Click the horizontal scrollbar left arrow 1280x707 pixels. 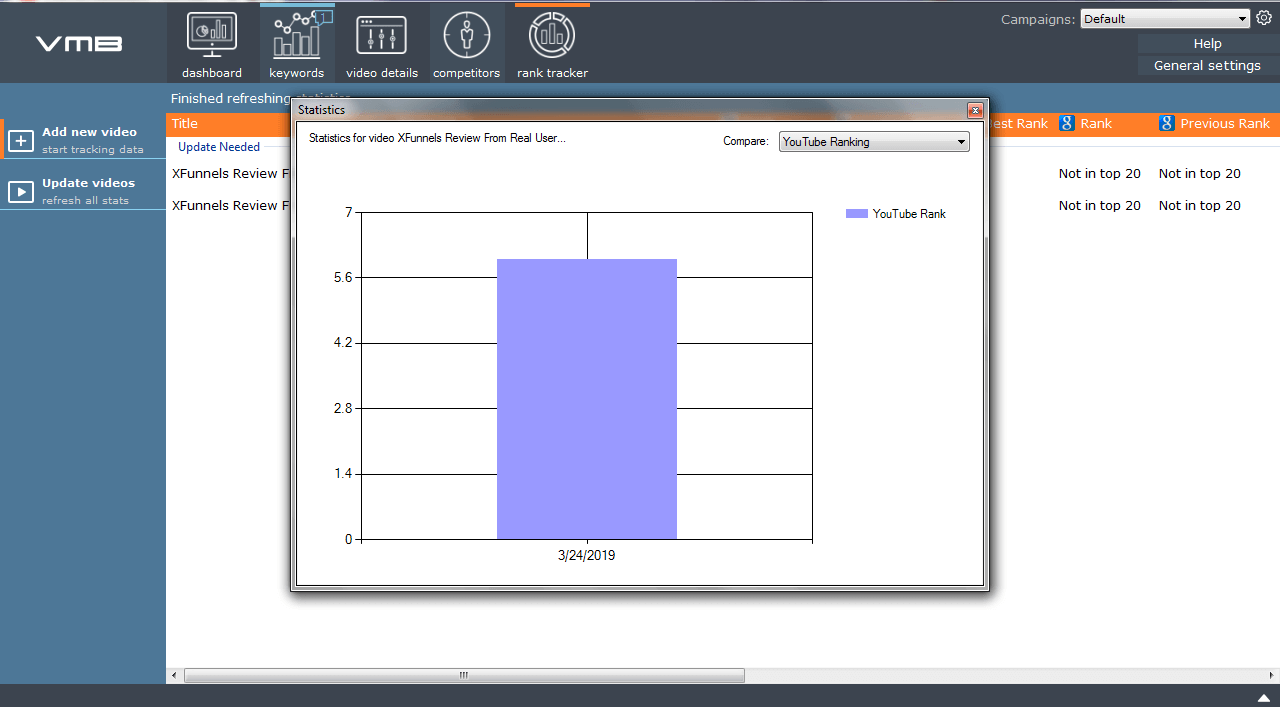pos(175,676)
